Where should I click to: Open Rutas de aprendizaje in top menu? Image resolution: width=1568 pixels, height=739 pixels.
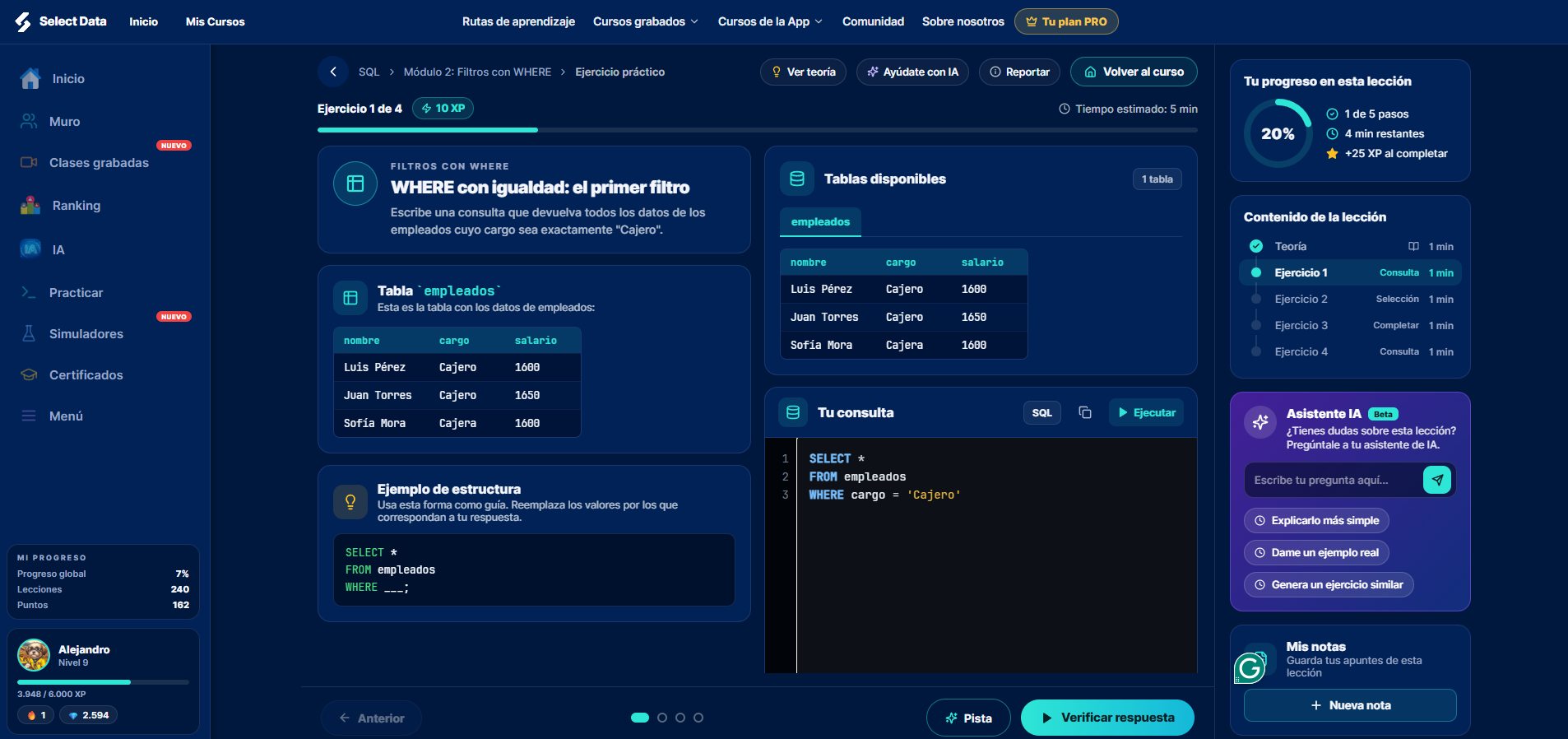point(518,21)
